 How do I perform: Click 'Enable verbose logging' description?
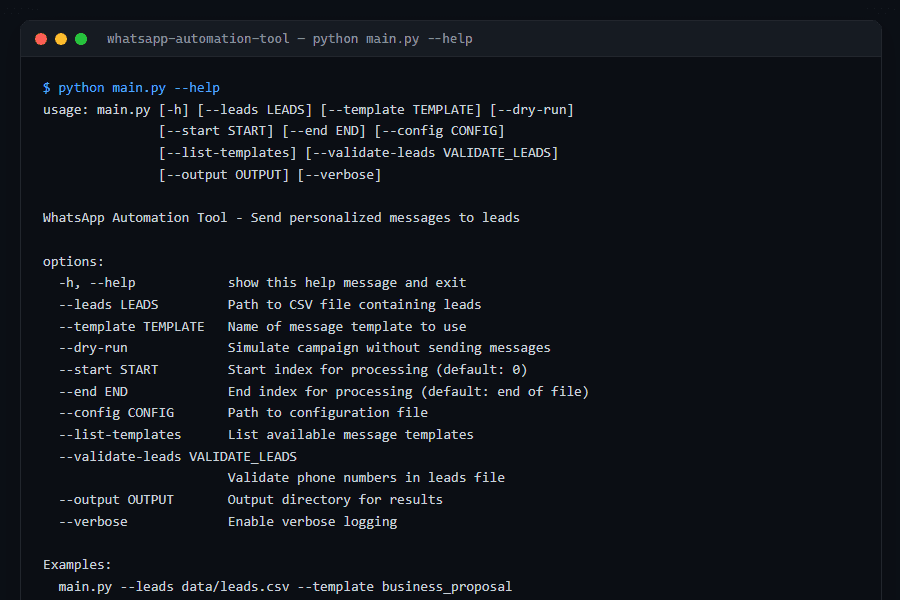coord(312,522)
